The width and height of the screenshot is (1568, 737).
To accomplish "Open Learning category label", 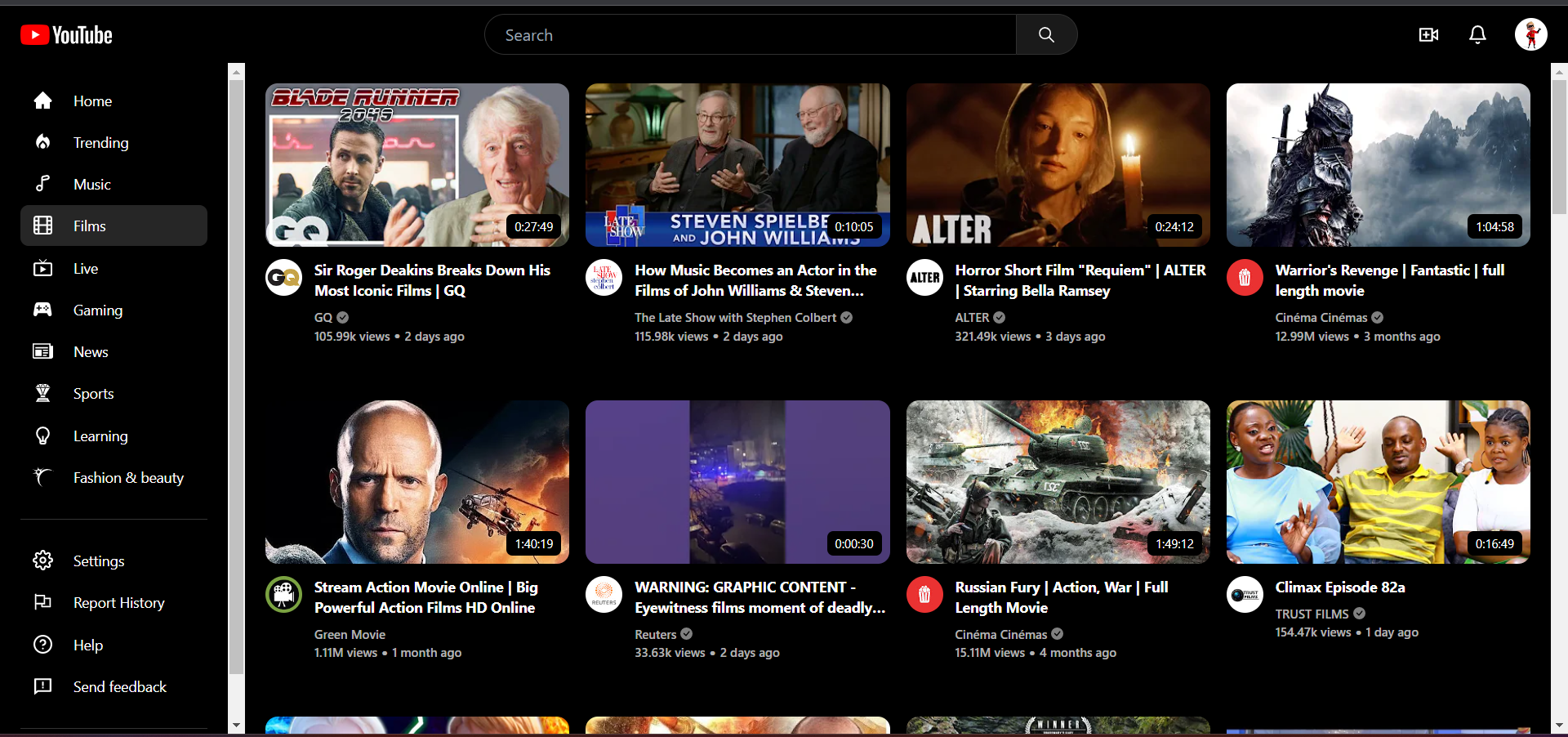I will pos(100,436).
